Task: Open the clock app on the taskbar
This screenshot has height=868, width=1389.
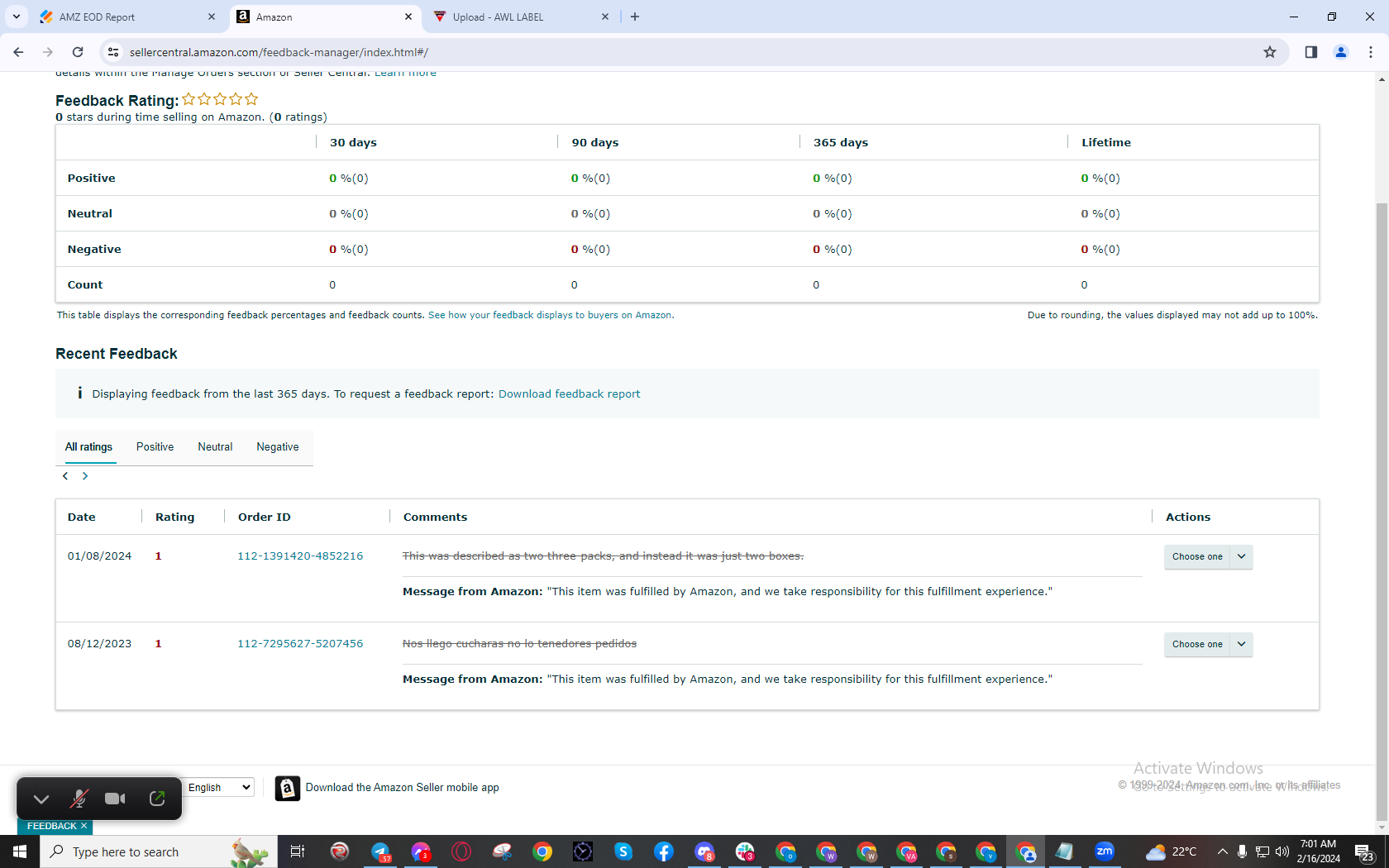Action: [x=583, y=851]
